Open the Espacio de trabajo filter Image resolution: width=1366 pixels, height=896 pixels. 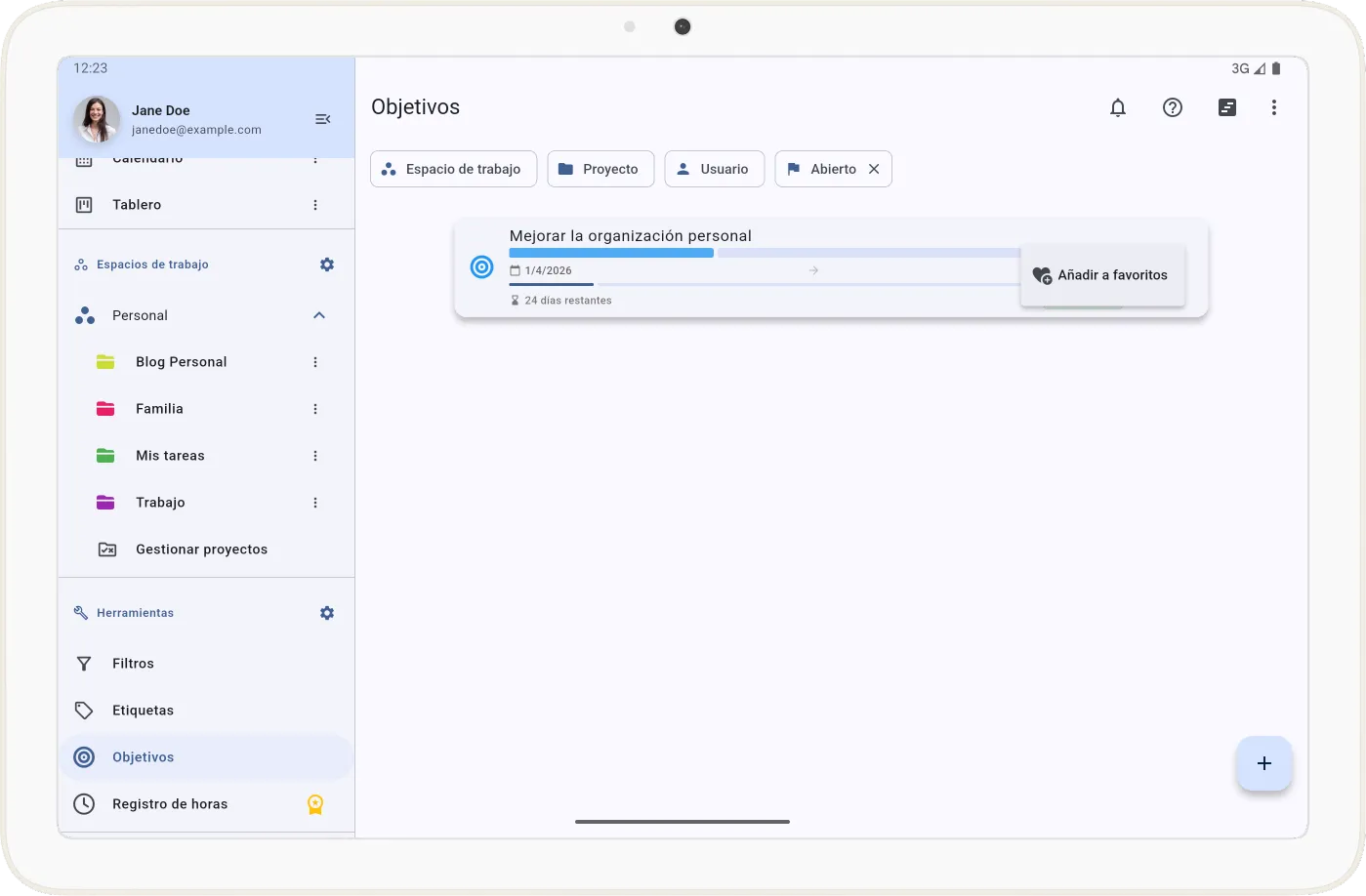point(453,169)
